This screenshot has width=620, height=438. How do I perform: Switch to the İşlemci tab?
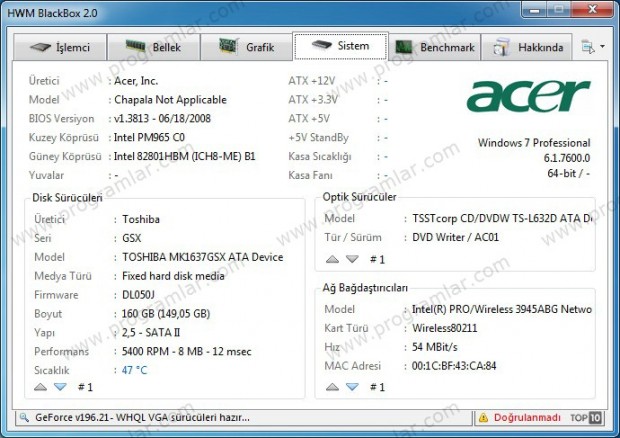click(x=60, y=47)
